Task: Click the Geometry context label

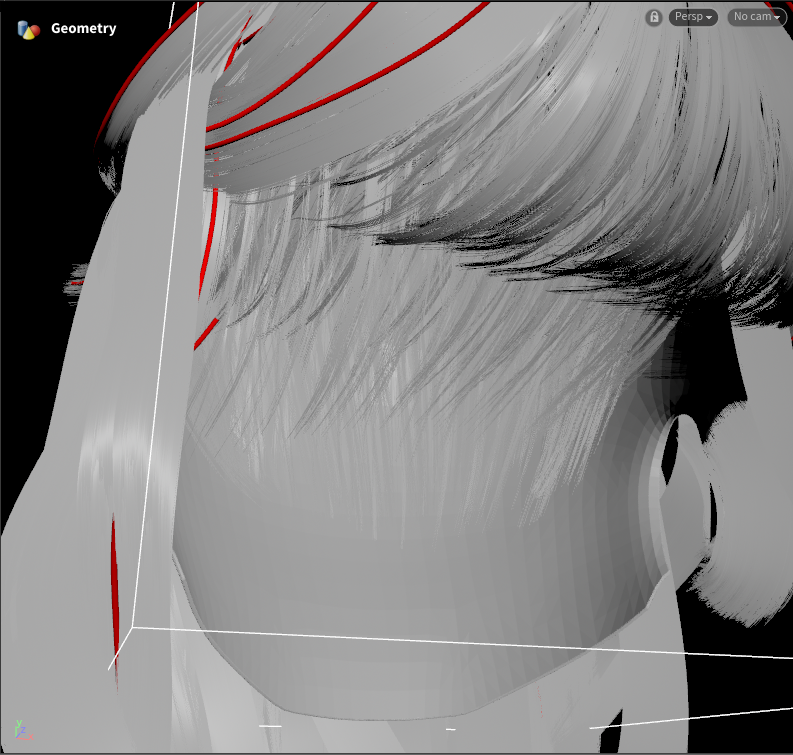Action: tap(83, 28)
